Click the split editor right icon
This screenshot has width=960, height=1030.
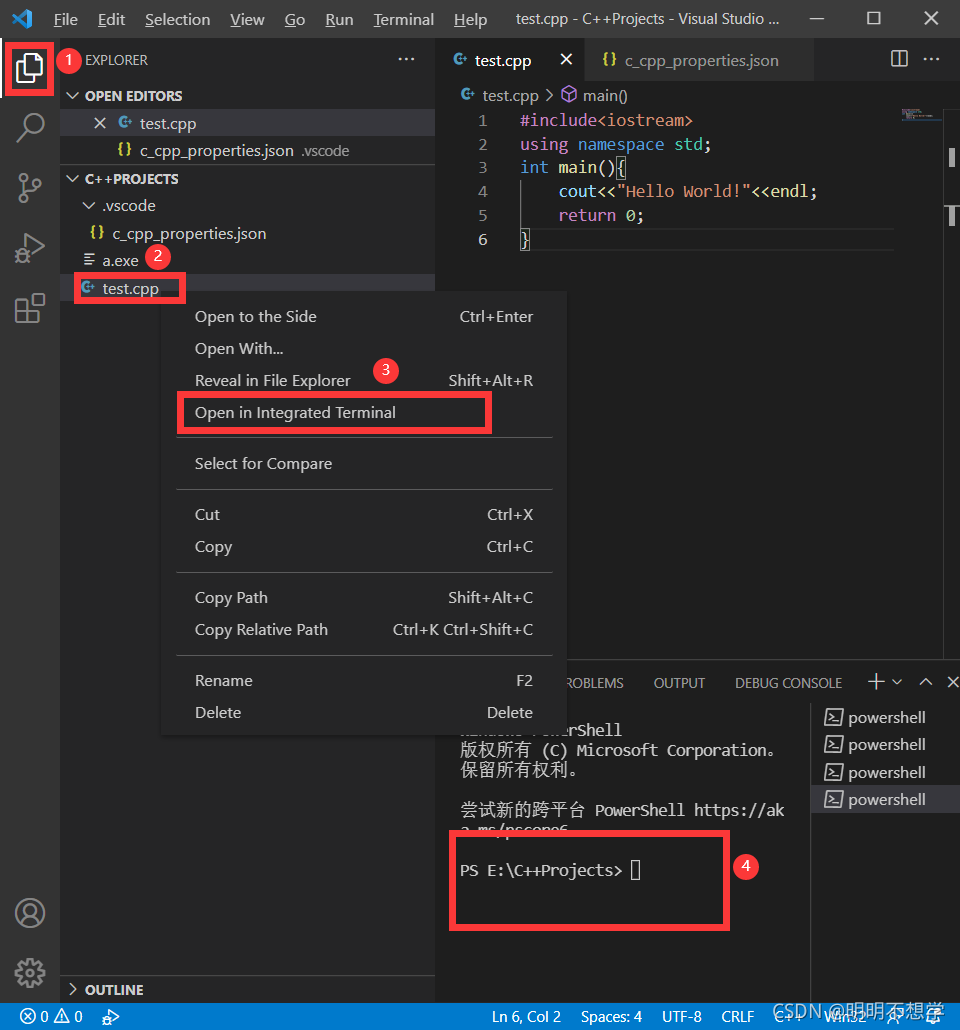tap(899, 58)
